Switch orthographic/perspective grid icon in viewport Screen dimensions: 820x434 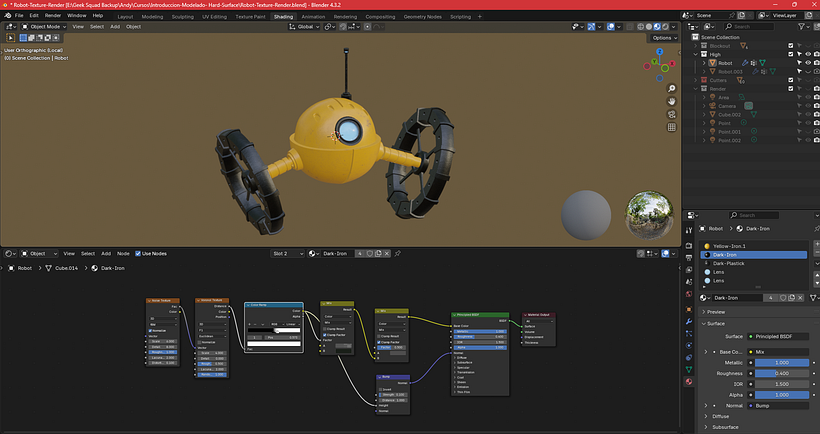click(x=672, y=128)
